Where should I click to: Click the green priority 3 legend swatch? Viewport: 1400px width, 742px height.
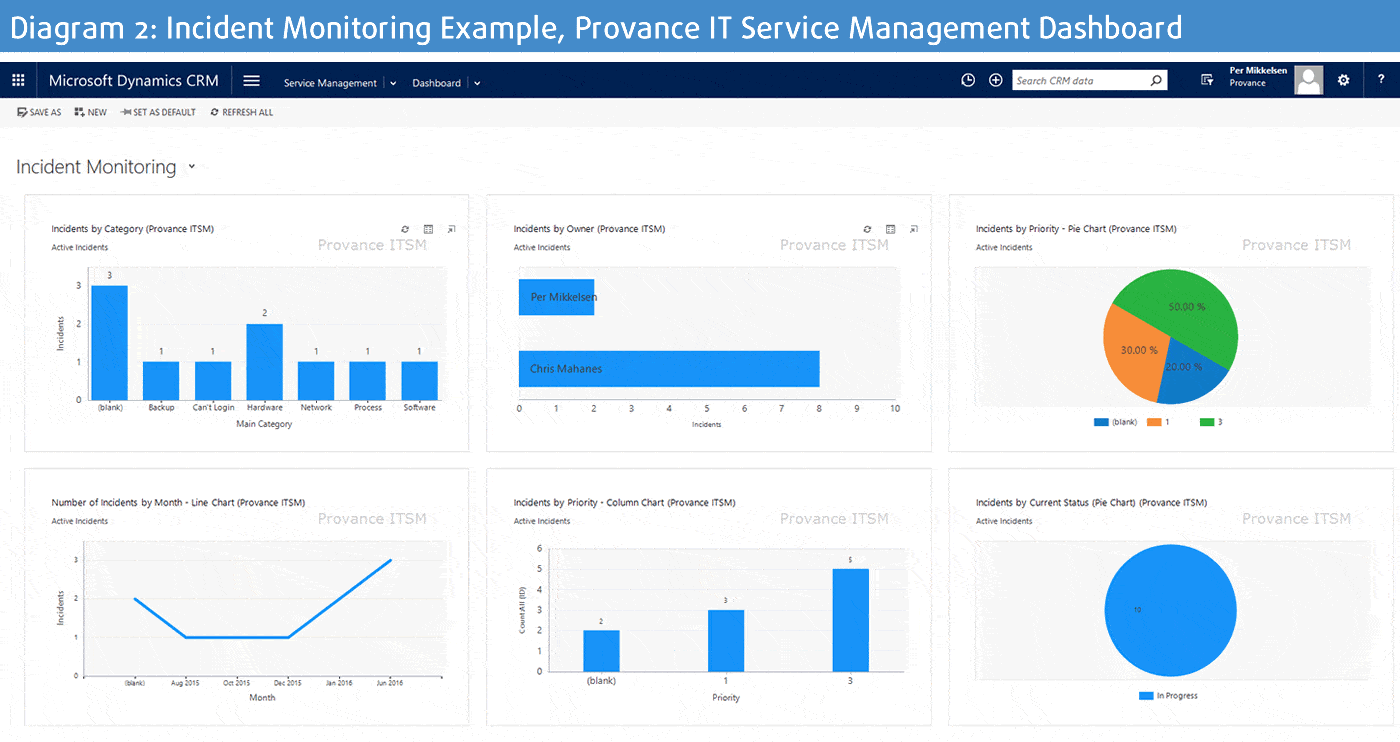1206,422
